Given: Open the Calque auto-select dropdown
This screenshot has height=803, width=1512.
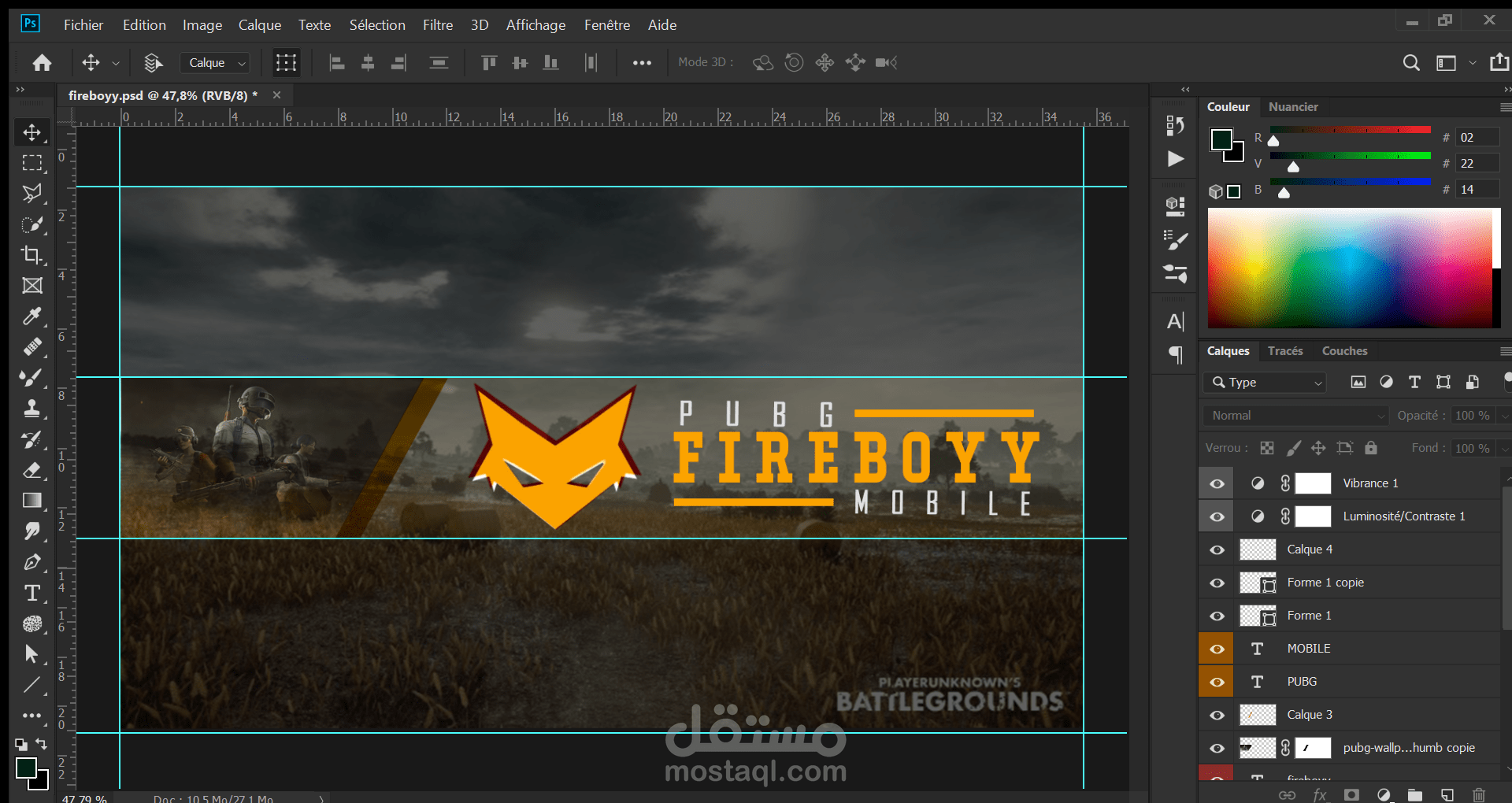Looking at the screenshot, I should (x=215, y=62).
